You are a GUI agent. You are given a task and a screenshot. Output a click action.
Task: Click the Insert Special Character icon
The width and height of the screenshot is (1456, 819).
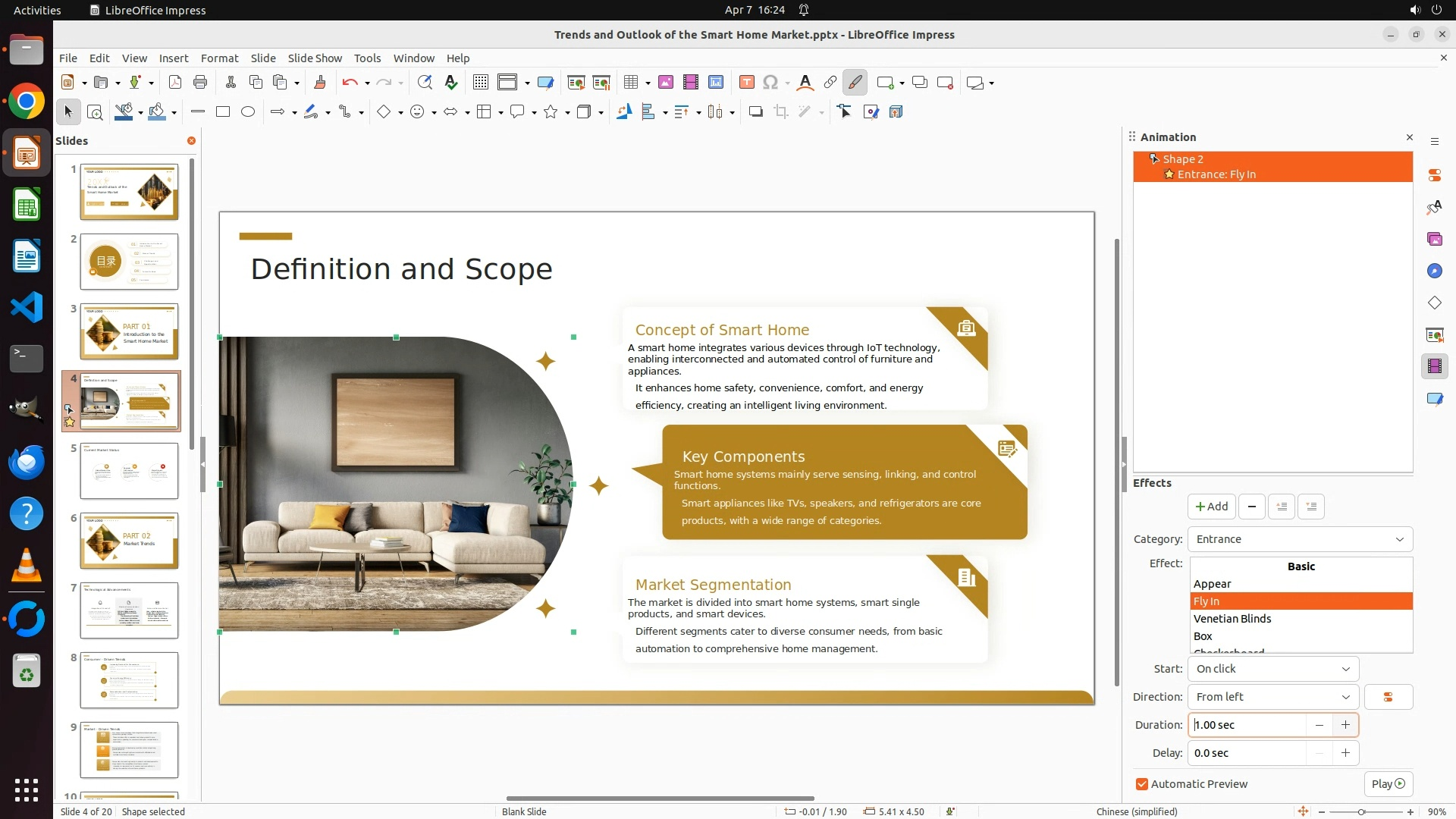coord(770,83)
